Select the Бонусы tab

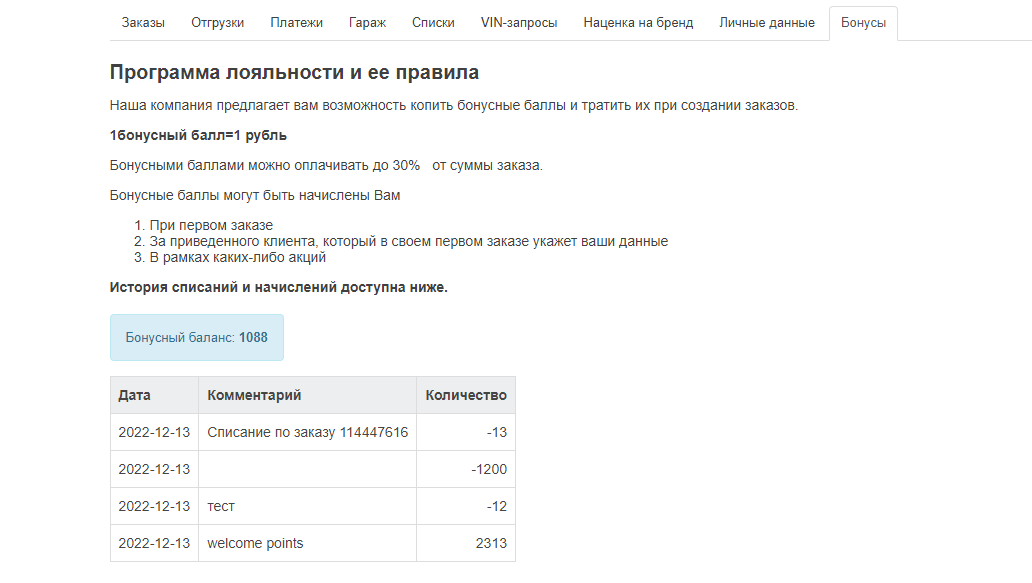863,23
